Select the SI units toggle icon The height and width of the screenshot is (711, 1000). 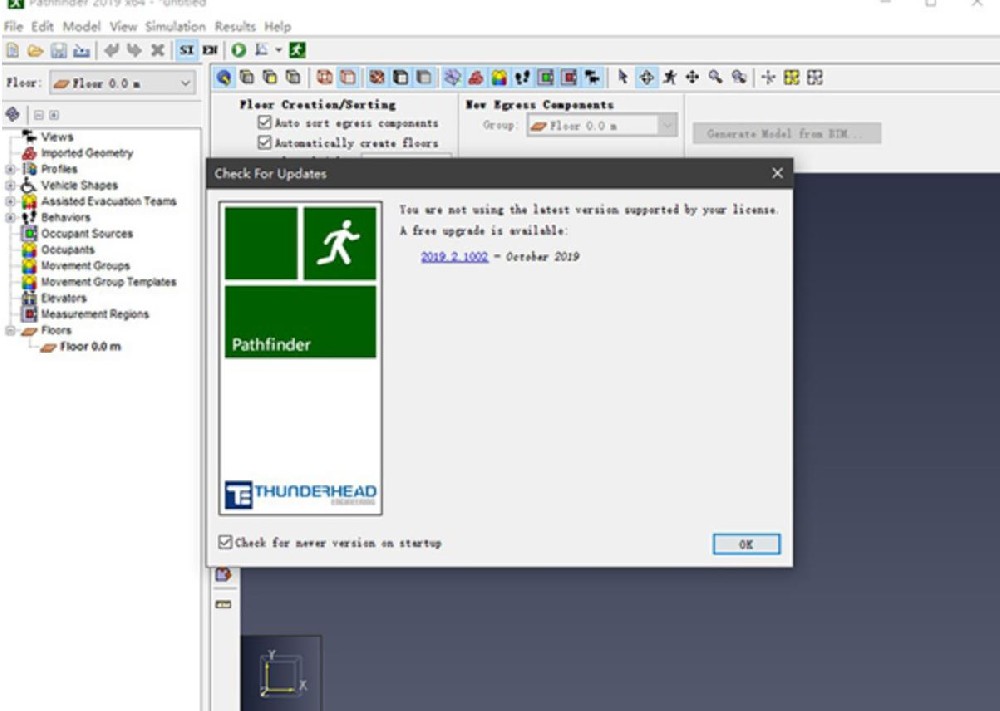tap(187, 50)
